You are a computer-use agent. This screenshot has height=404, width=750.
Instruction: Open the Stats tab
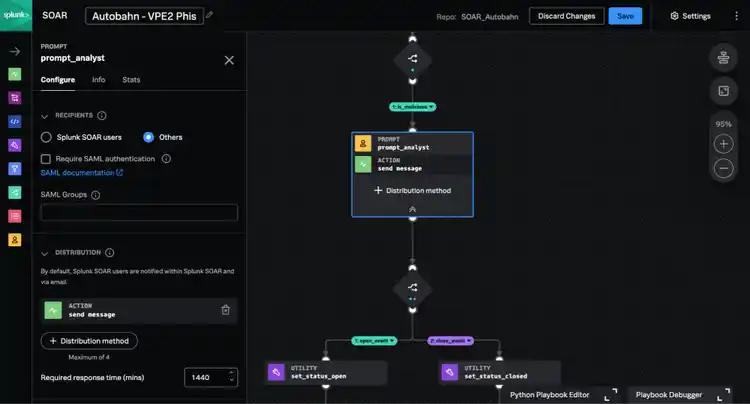(x=131, y=79)
